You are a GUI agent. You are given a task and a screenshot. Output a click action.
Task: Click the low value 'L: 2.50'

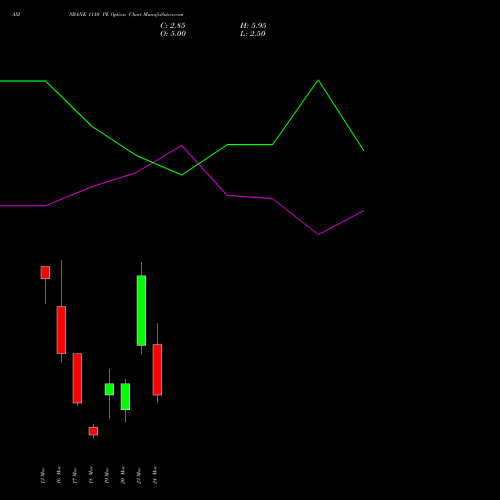[x=253, y=34]
